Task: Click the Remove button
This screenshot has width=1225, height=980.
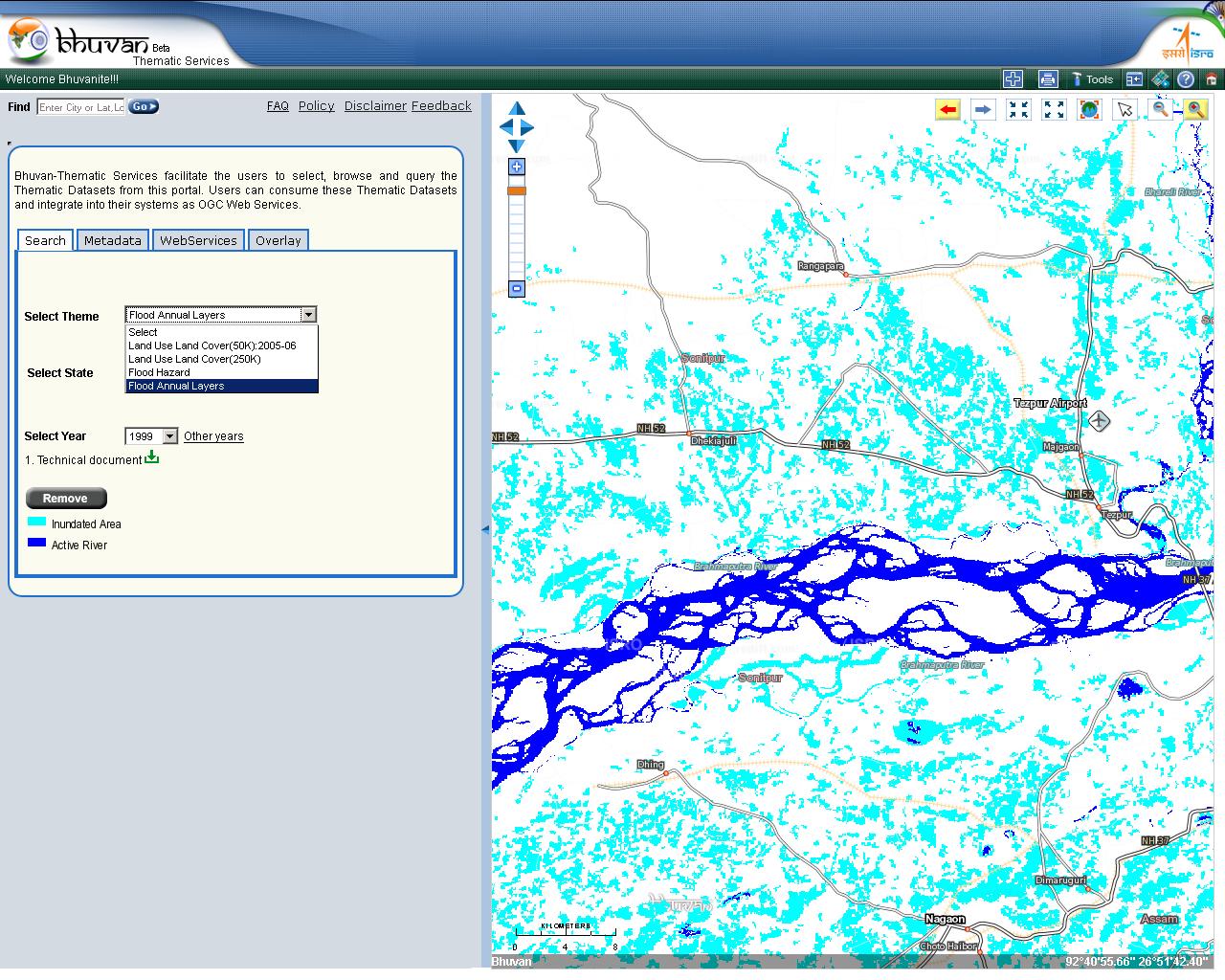Action: coord(66,498)
